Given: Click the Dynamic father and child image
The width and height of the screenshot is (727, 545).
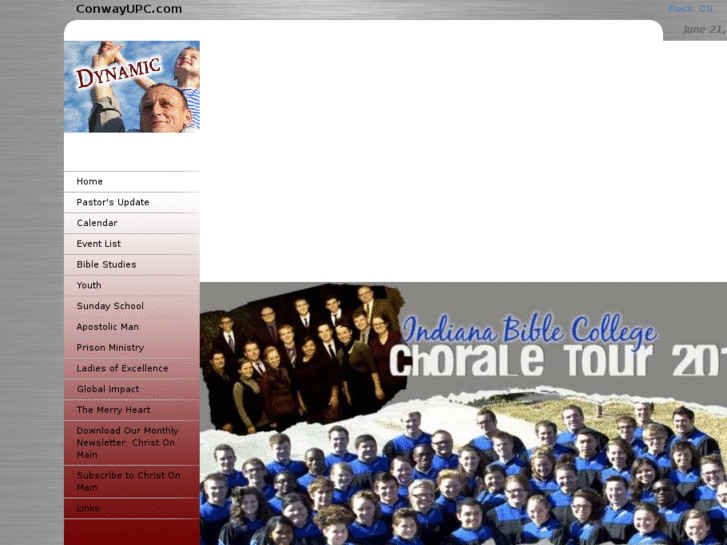Looking at the screenshot, I should [x=132, y=87].
